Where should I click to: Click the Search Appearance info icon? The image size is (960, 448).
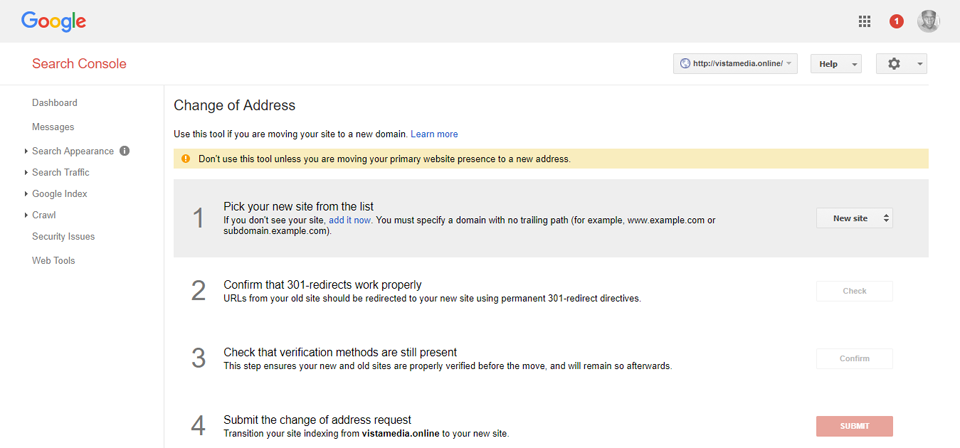[125, 151]
